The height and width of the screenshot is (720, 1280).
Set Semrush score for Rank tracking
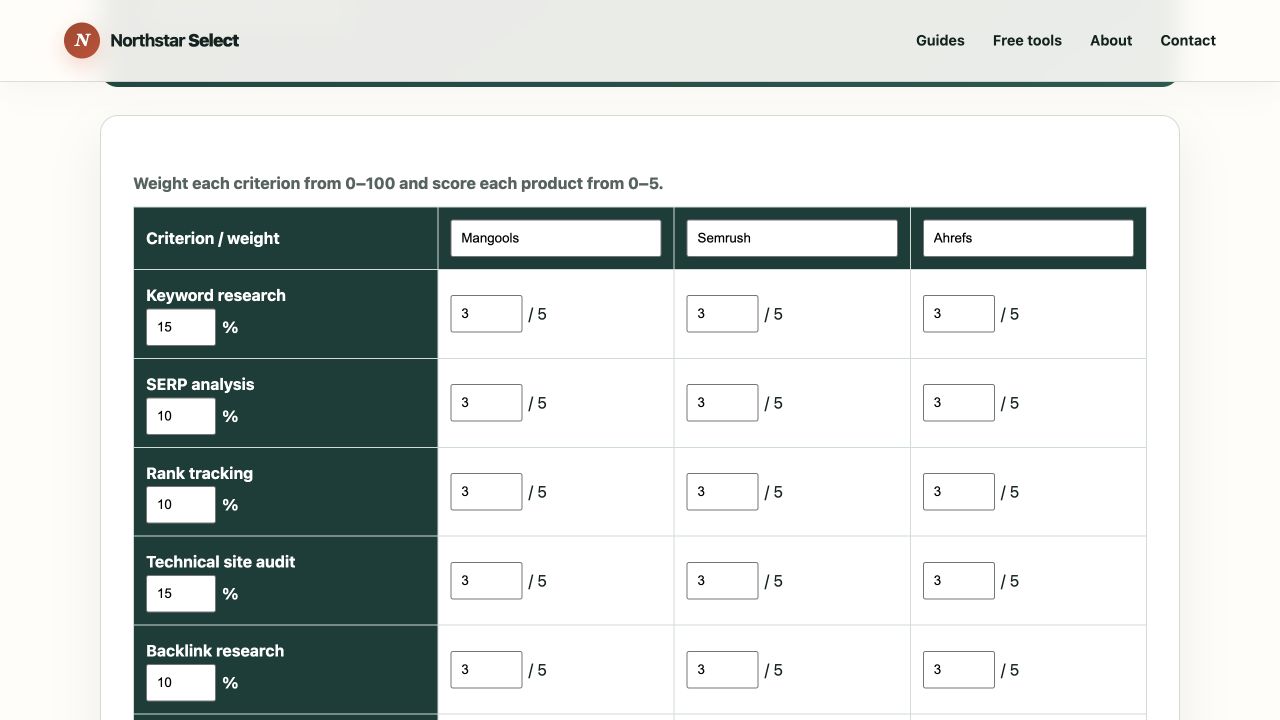coord(722,492)
